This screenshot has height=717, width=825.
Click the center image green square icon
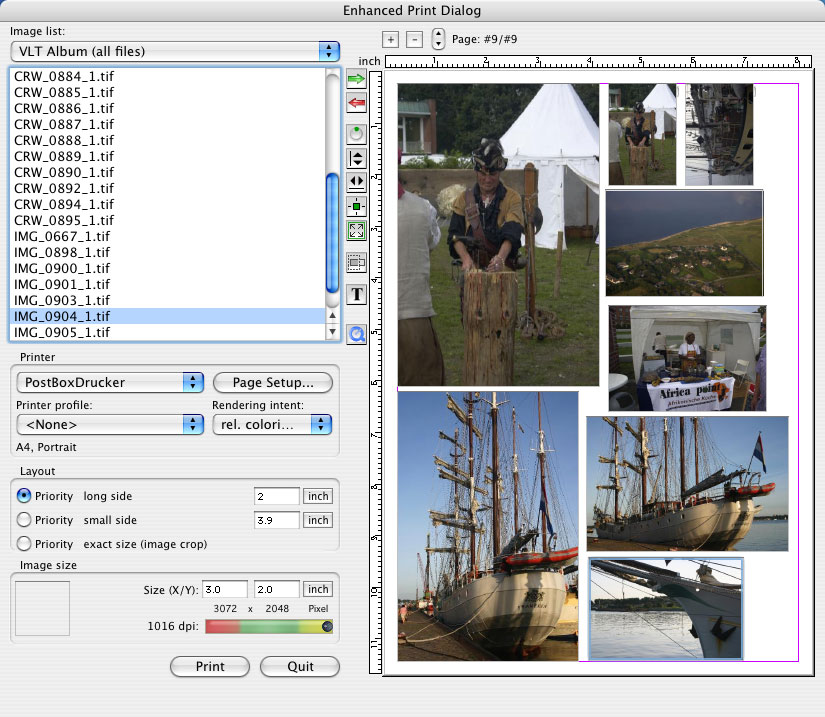(x=355, y=207)
